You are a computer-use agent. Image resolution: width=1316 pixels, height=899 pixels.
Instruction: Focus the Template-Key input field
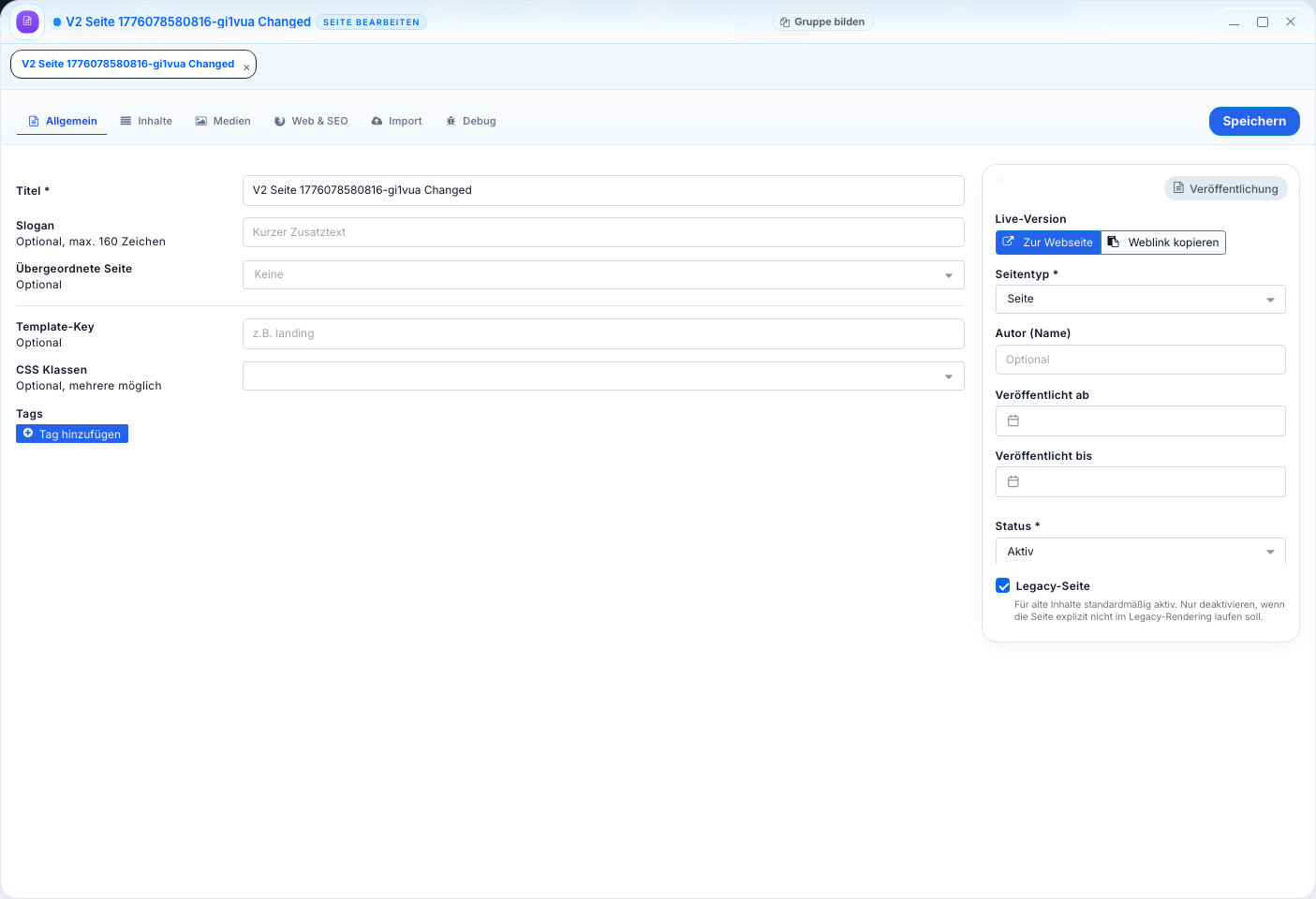click(602, 334)
